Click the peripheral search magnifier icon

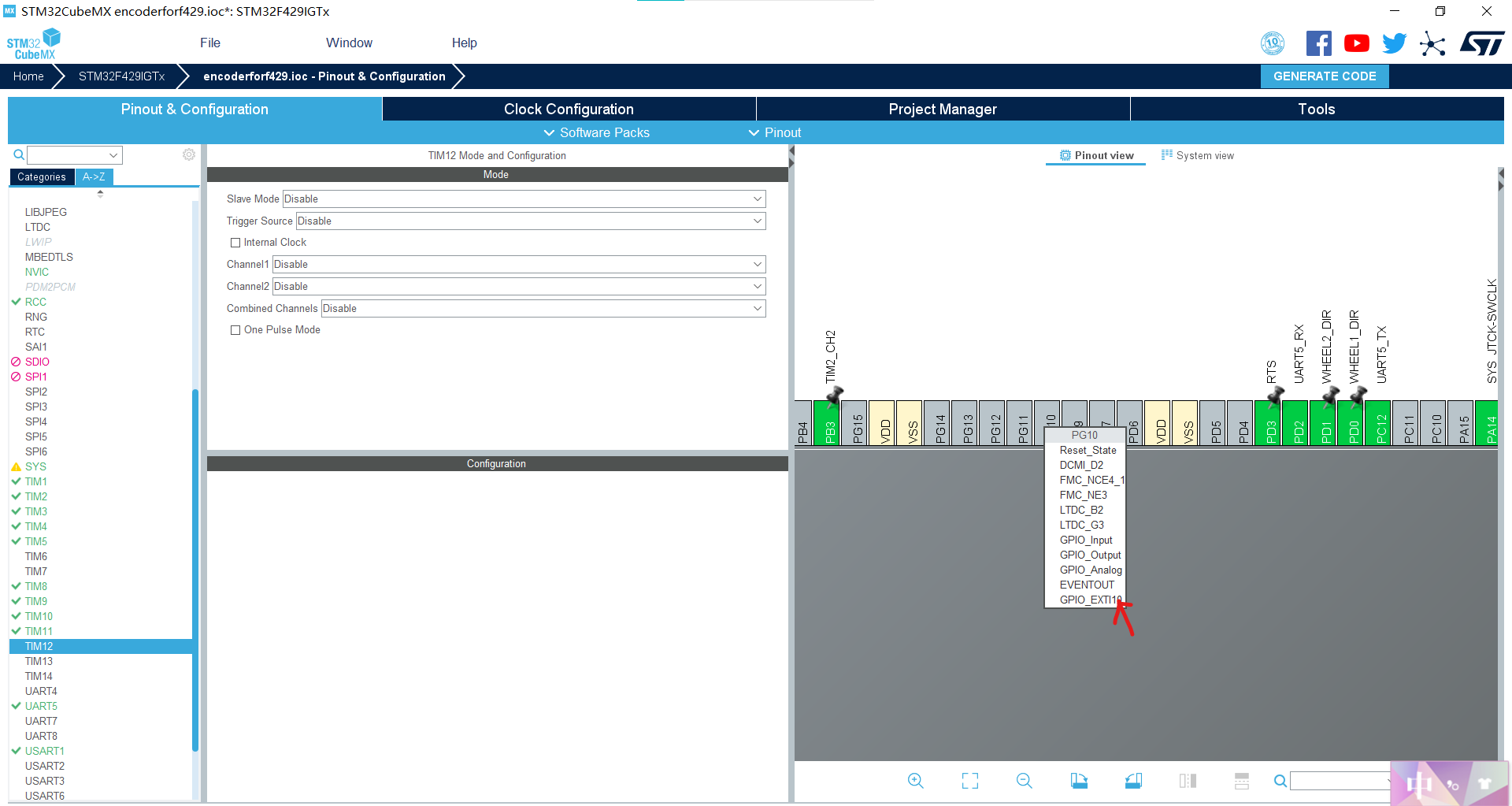coord(19,154)
